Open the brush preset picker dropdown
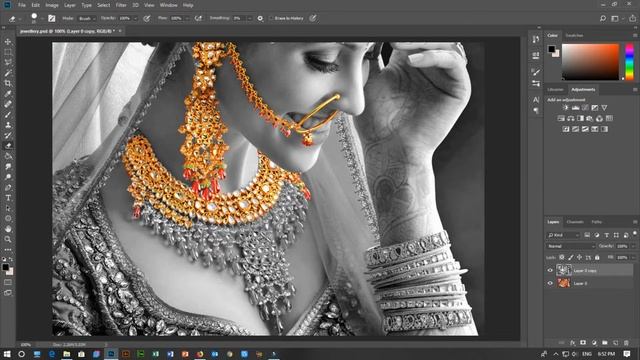640x360 pixels. [42, 18]
